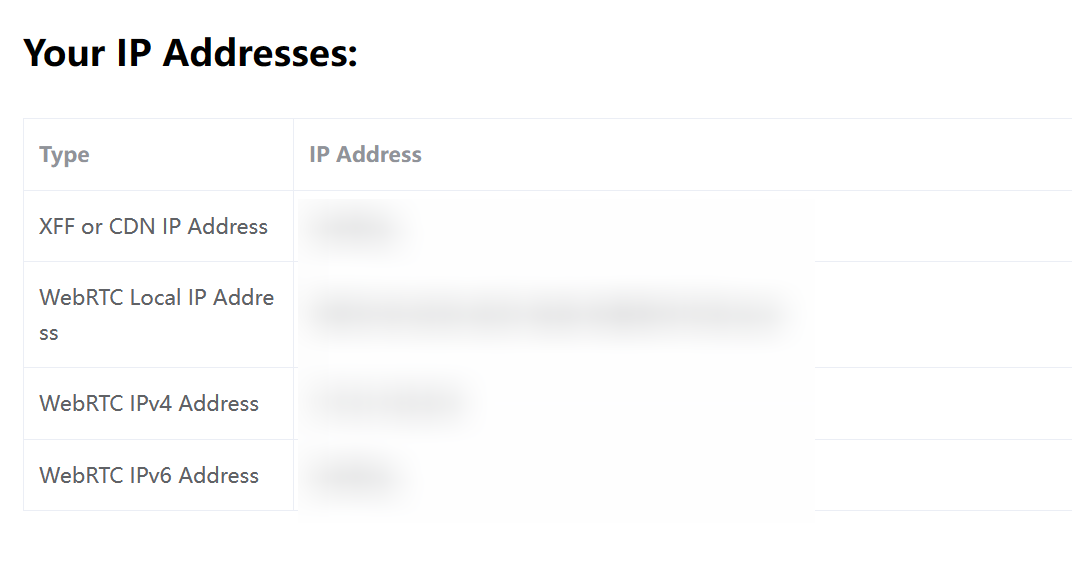
Task: Click the "WebRTC IPv4 Address" row label
Action: coord(149,403)
